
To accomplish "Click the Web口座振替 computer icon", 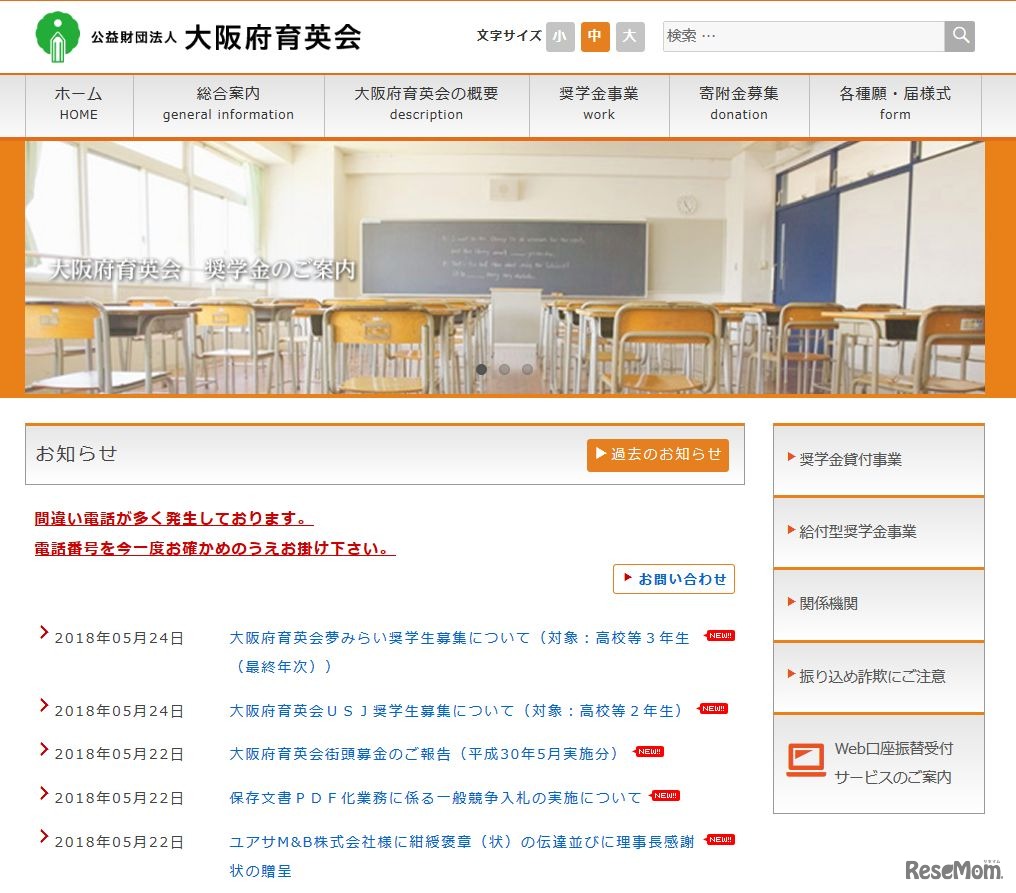I will click(805, 761).
